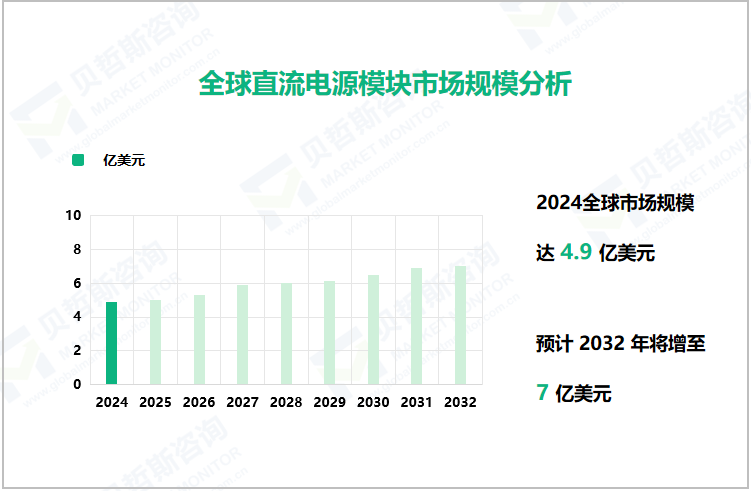Click y-axis value 6

pos(77,283)
